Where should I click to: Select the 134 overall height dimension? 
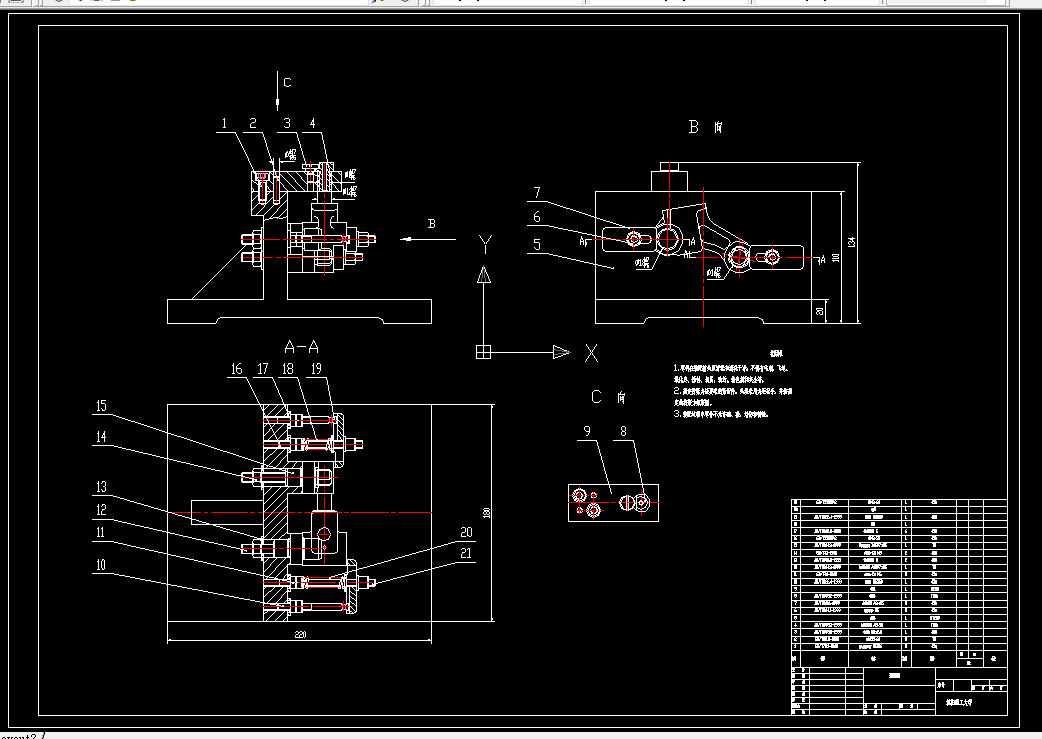click(x=853, y=242)
